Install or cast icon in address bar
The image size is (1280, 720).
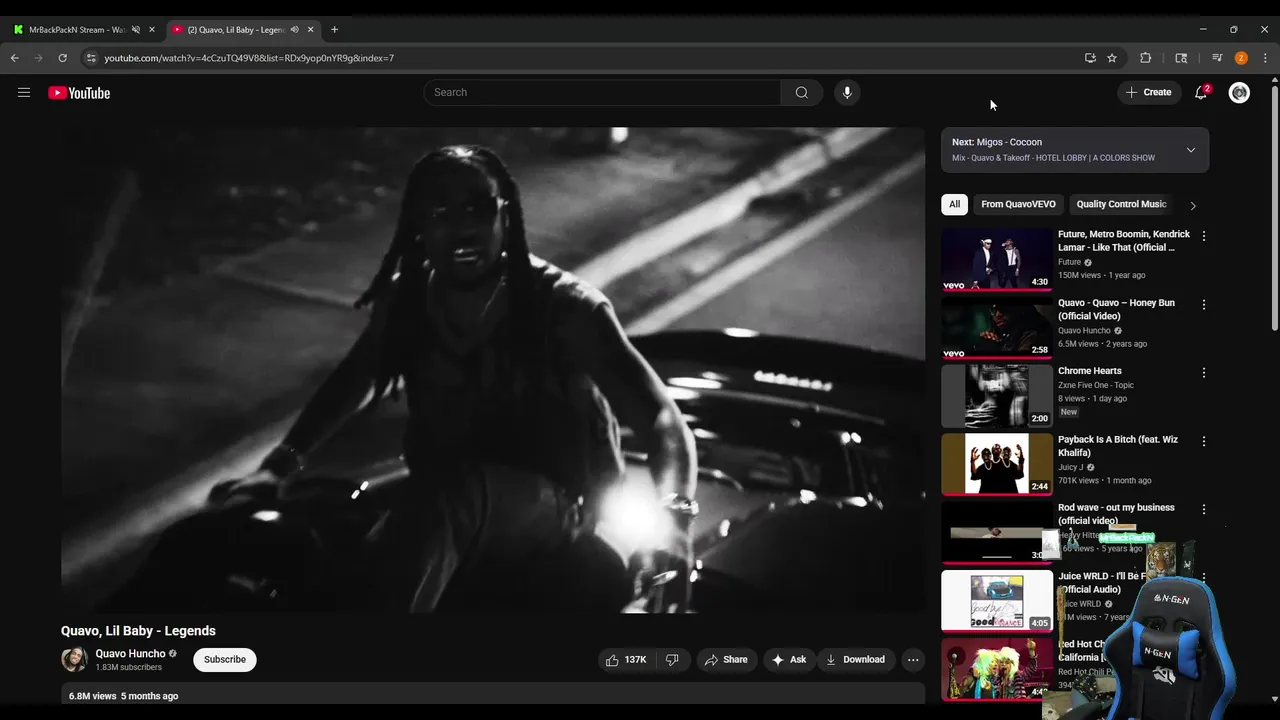(x=1090, y=58)
